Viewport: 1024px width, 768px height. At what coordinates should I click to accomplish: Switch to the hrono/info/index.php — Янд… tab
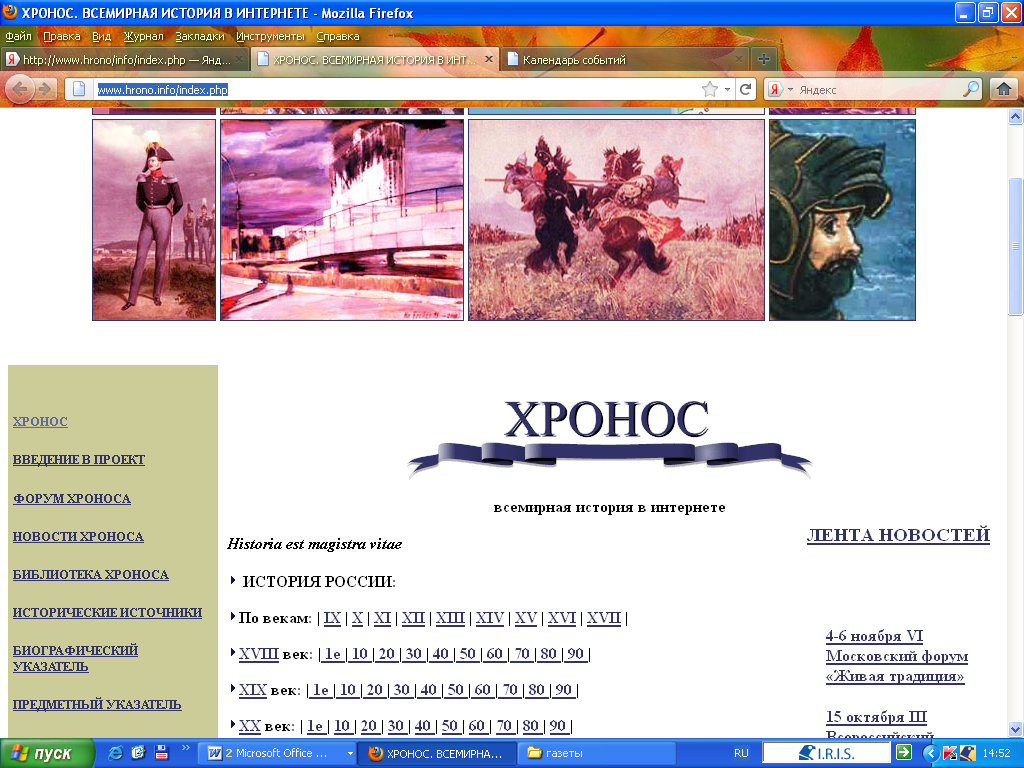click(125, 59)
